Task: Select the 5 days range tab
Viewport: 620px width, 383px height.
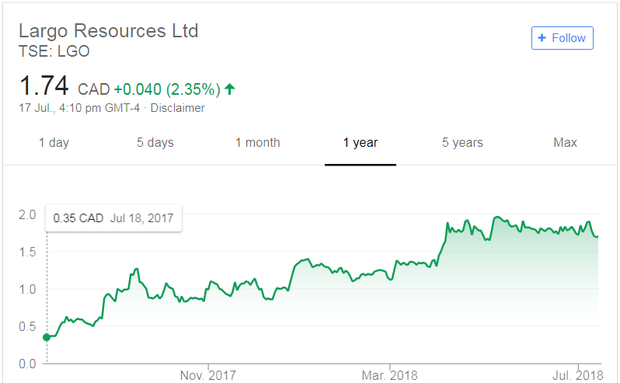Action: pos(155,143)
